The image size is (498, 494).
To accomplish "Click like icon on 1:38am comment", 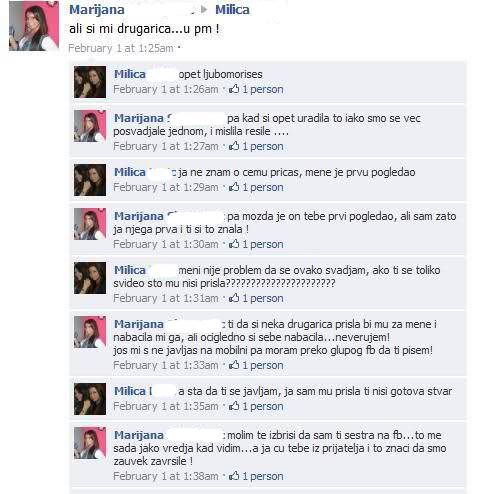I will click(x=234, y=476).
